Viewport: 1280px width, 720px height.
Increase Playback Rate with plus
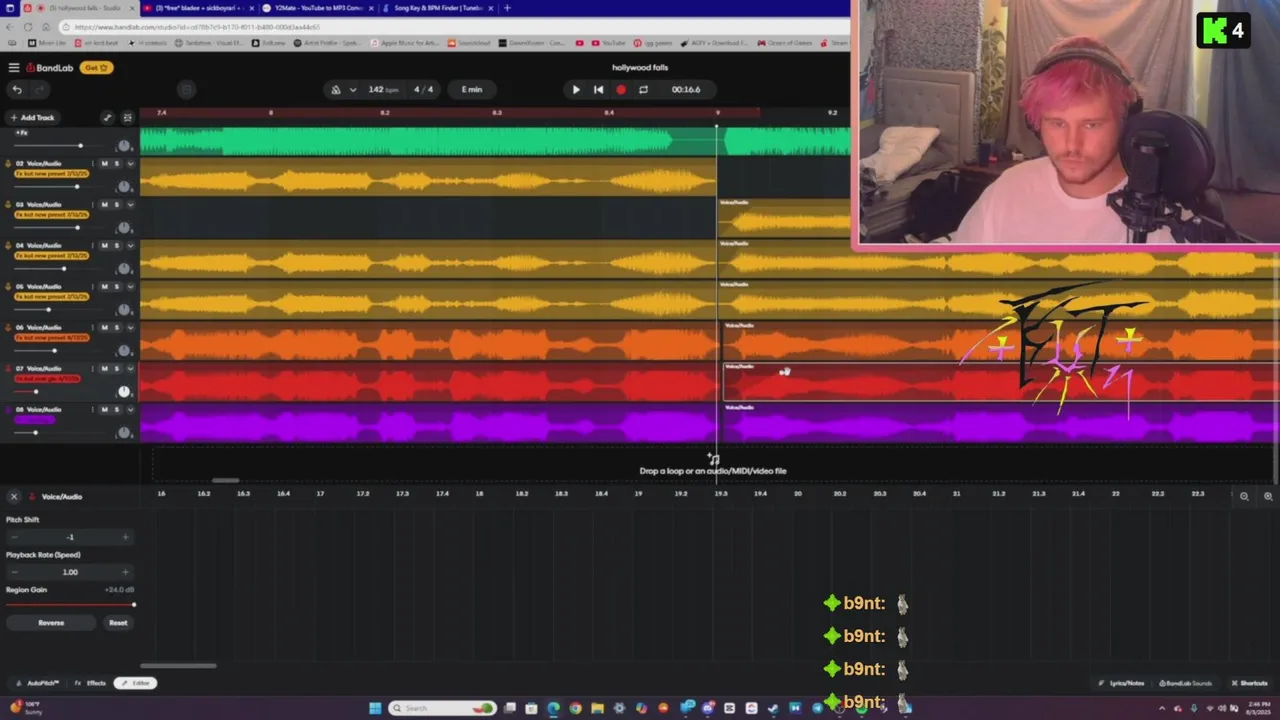pos(125,572)
